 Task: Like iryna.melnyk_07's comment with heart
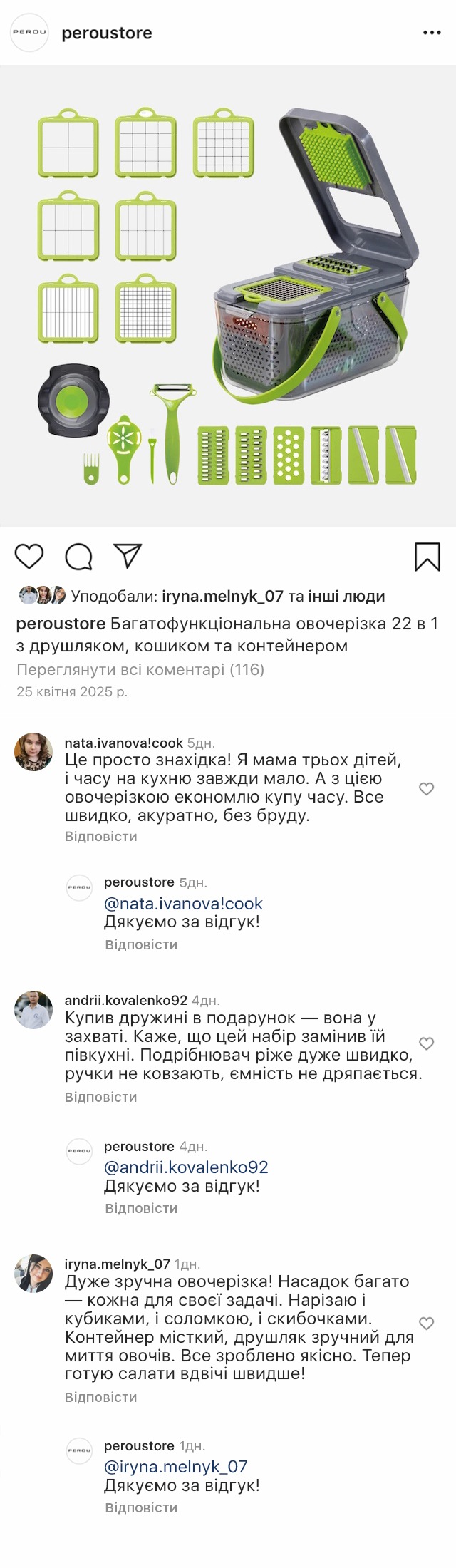(426, 1323)
